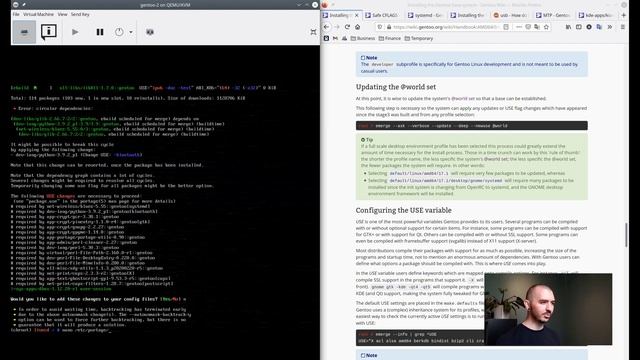Image resolution: width=640 pixels, height=360 pixels.
Task: Open the Send Key menu
Action: tap(80, 14)
